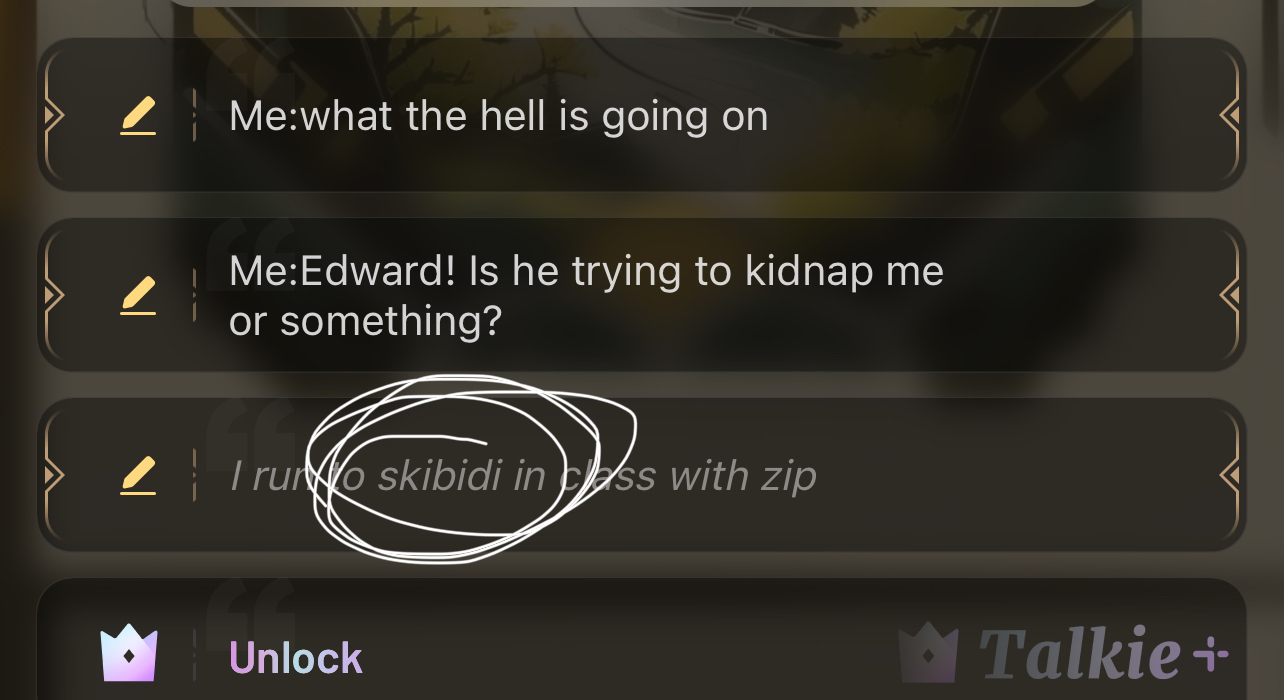Screen dimensions: 1284x700
Task: Tap the dark crown icon beside Talkie+ logo
Action: click(927, 655)
